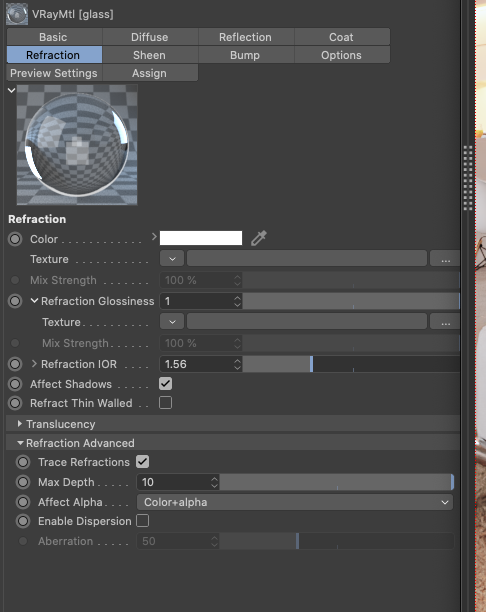The height and width of the screenshot is (612, 486).
Task: Enable the Refract Thin Walled checkbox
Action: [x=166, y=403]
